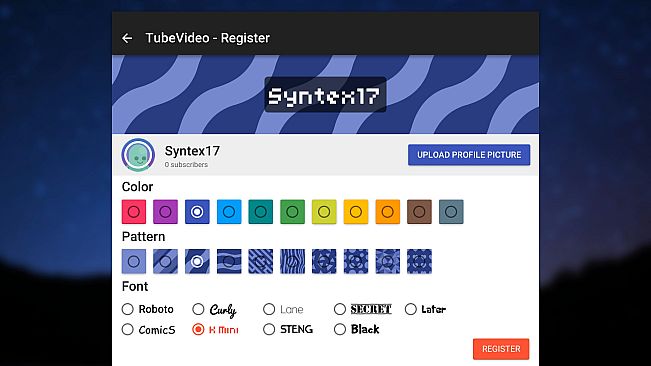Choose the Lane font radio button
651x366 pixels.
coord(269,309)
